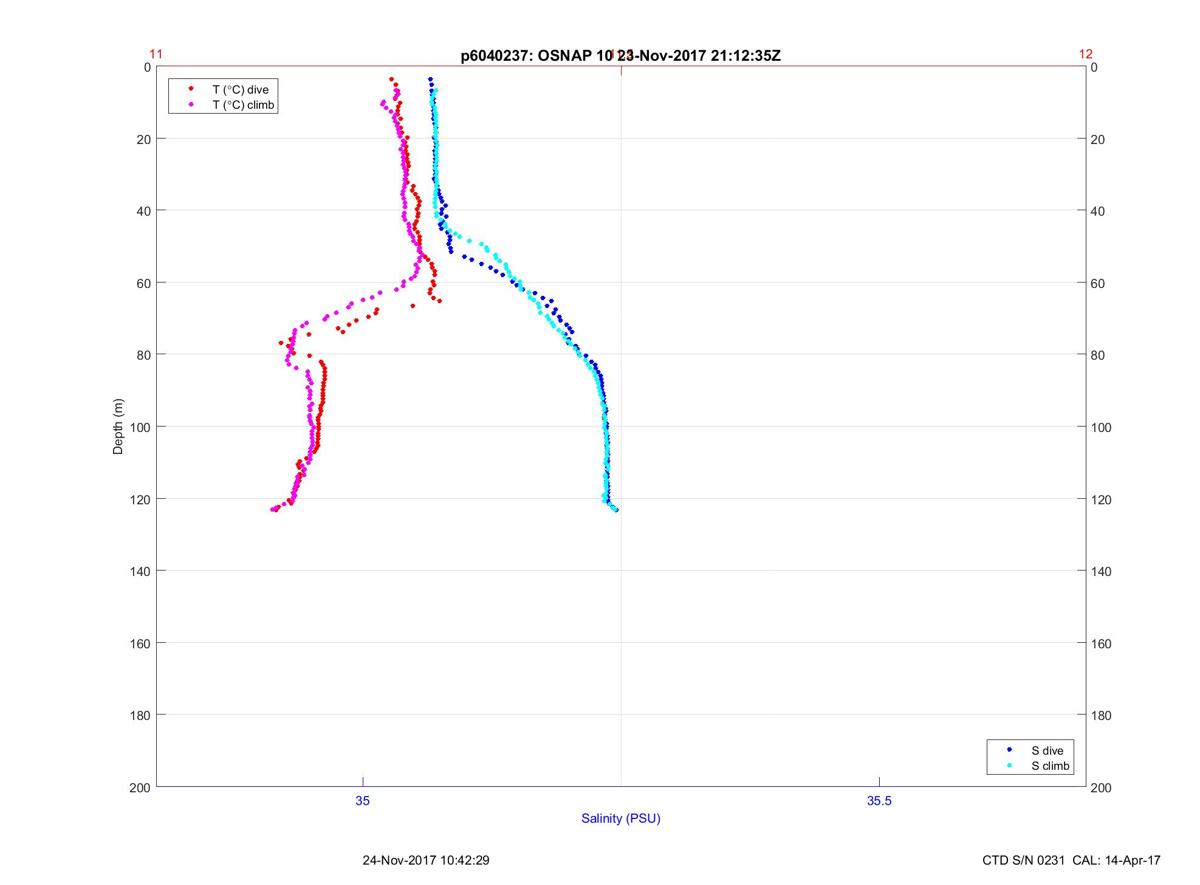Click the 100 tick on left depth axis
This screenshot has width=1200, height=885.
coord(141,427)
